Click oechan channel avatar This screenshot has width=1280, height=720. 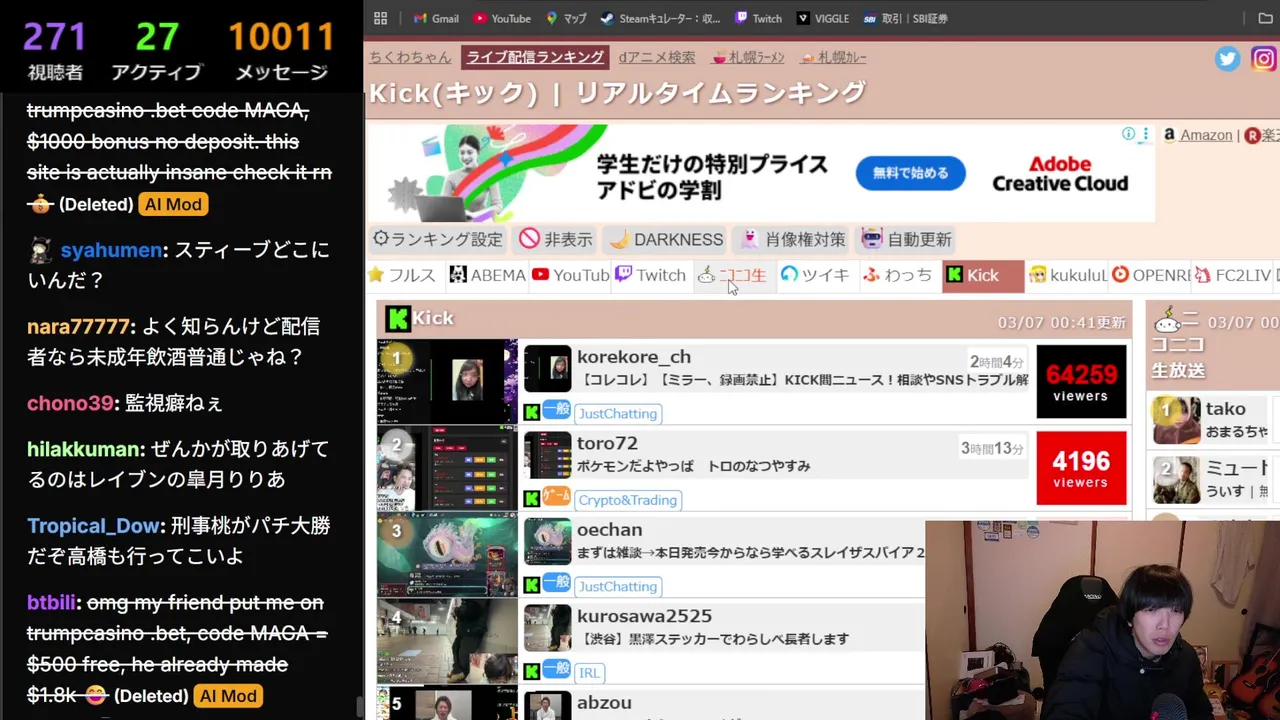coord(547,542)
